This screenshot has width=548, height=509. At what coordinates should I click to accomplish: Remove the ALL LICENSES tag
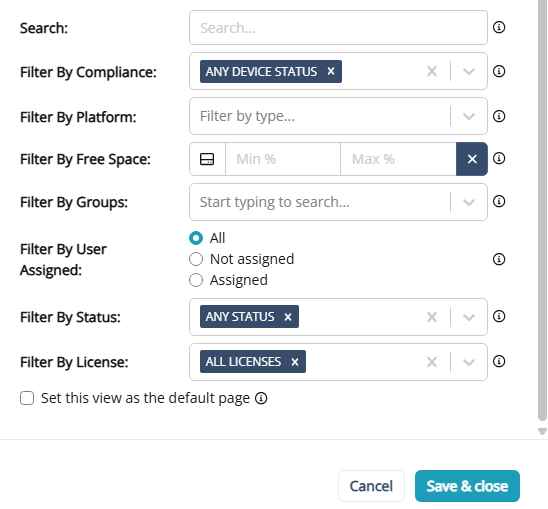[295, 362]
